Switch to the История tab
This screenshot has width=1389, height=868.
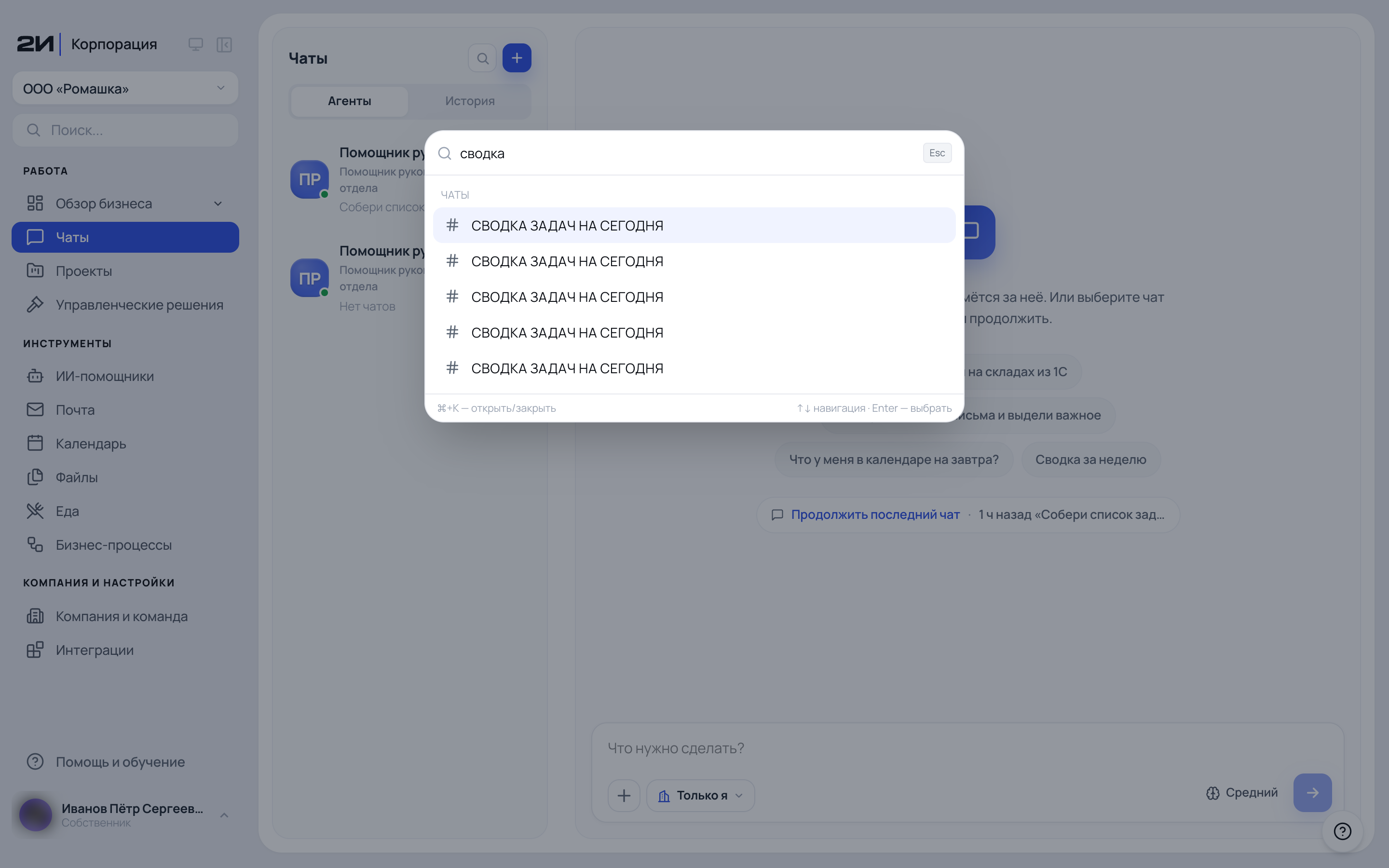point(470,101)
